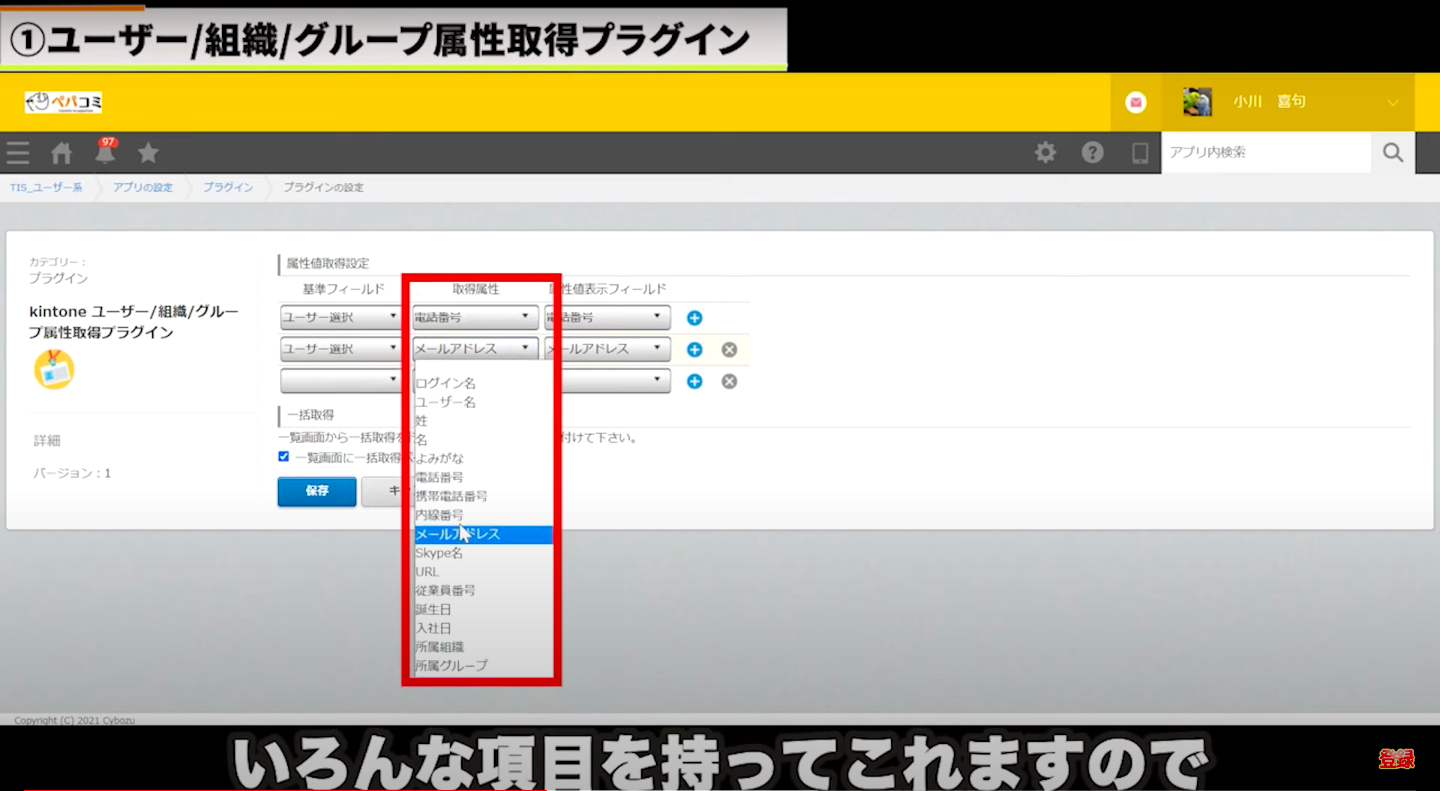Open the アプリの設定 breadcrumb link
Screen dimensions: 1440x791
142,188
